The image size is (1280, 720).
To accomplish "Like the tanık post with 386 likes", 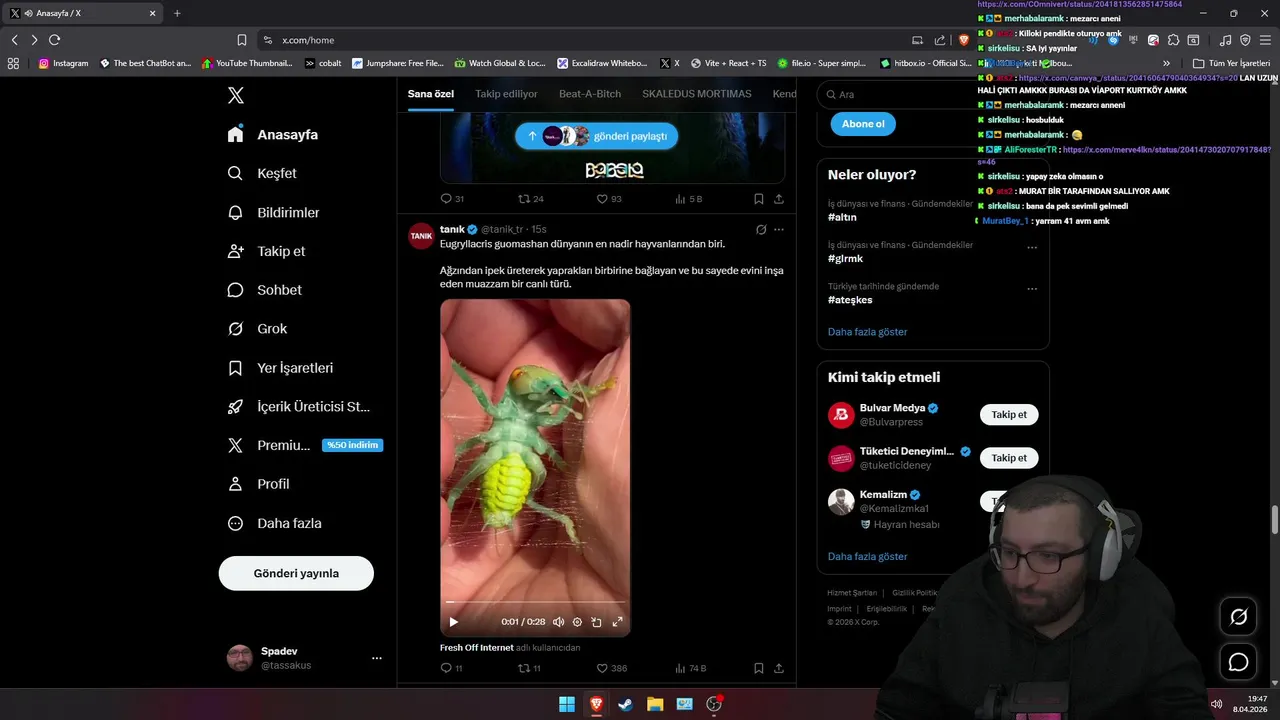I will pos(602,668).
